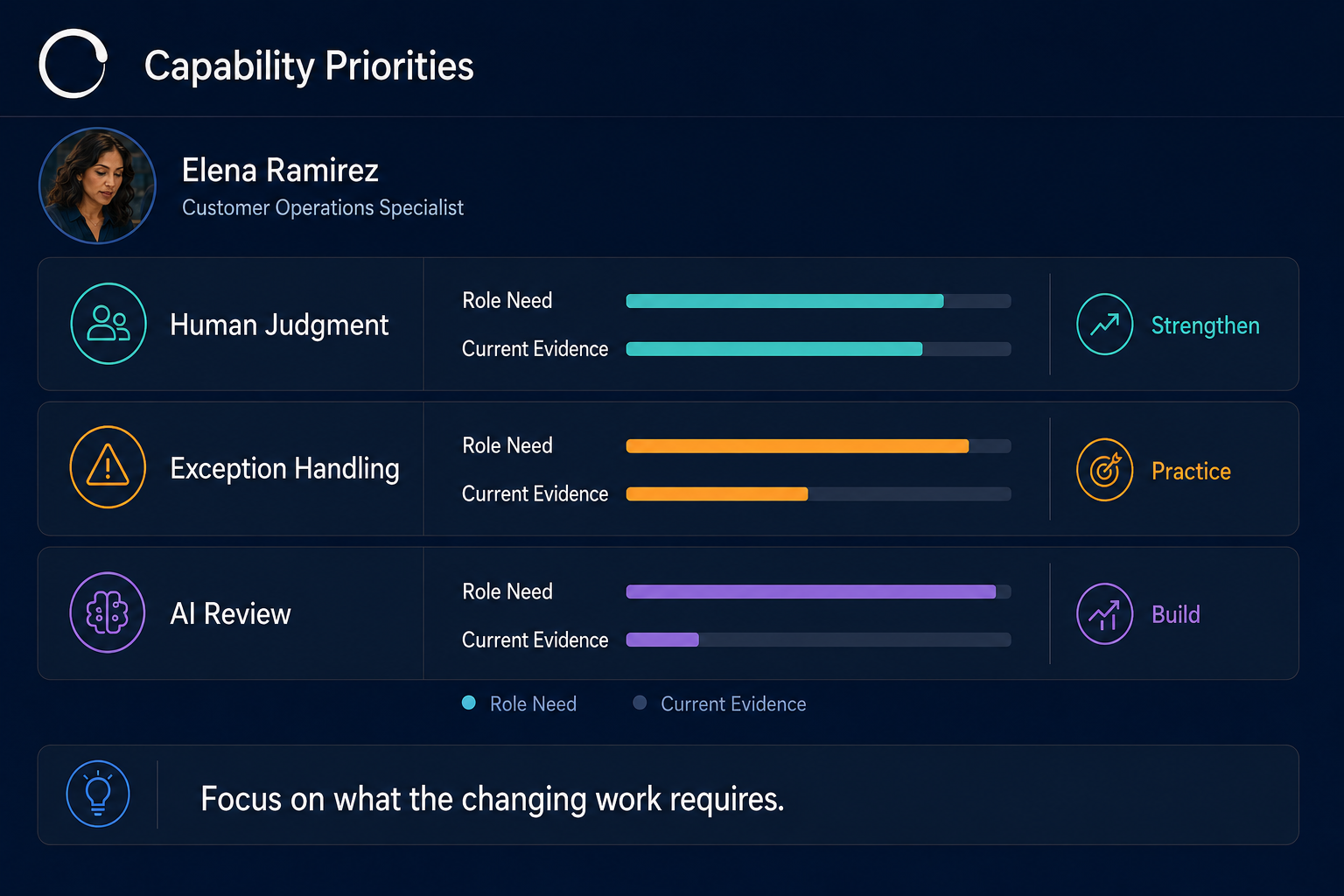Select the AI Review brain icon

click(108, 612)
